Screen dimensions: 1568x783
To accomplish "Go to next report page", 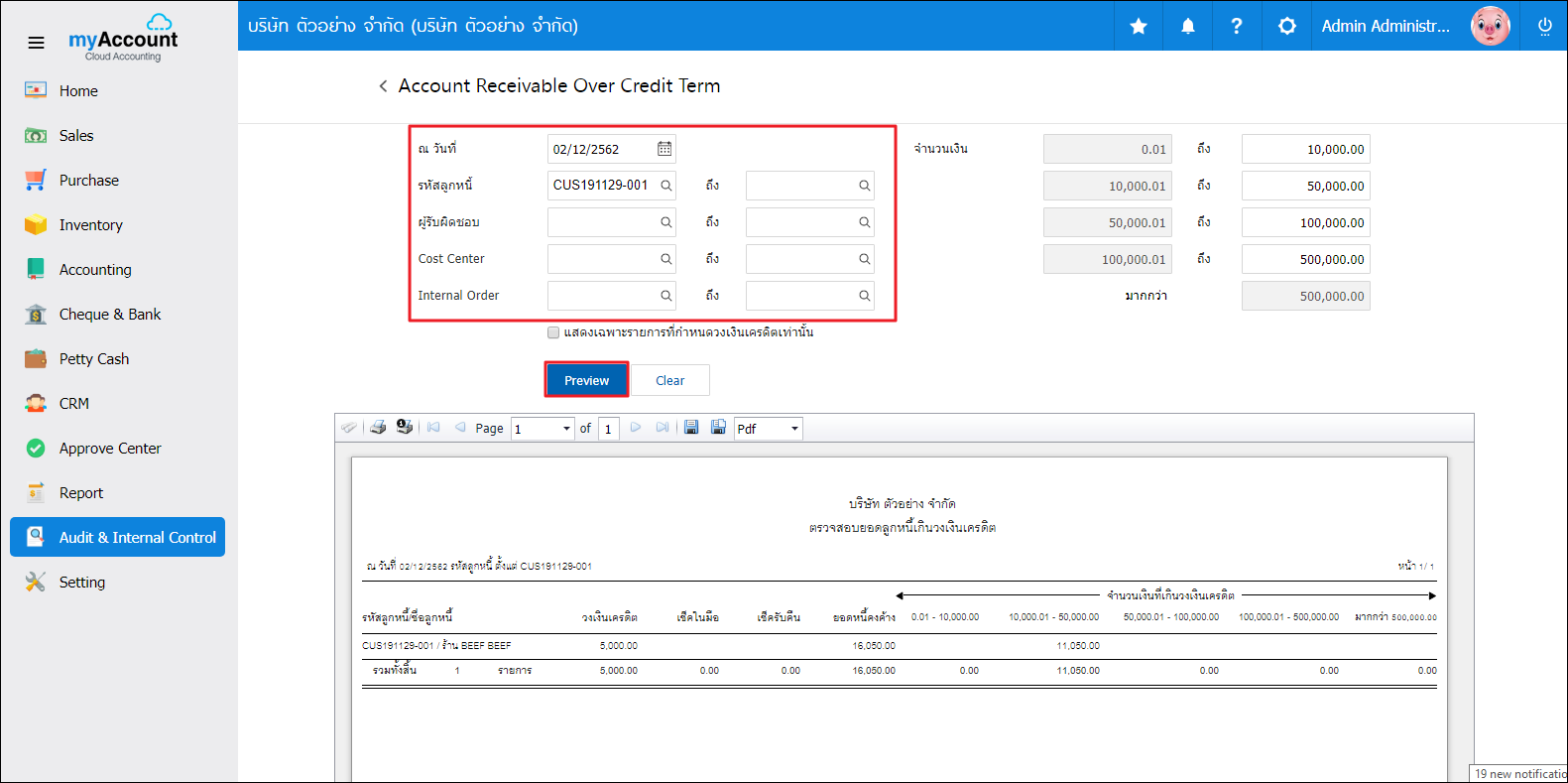I will click(x=636, y=428).
